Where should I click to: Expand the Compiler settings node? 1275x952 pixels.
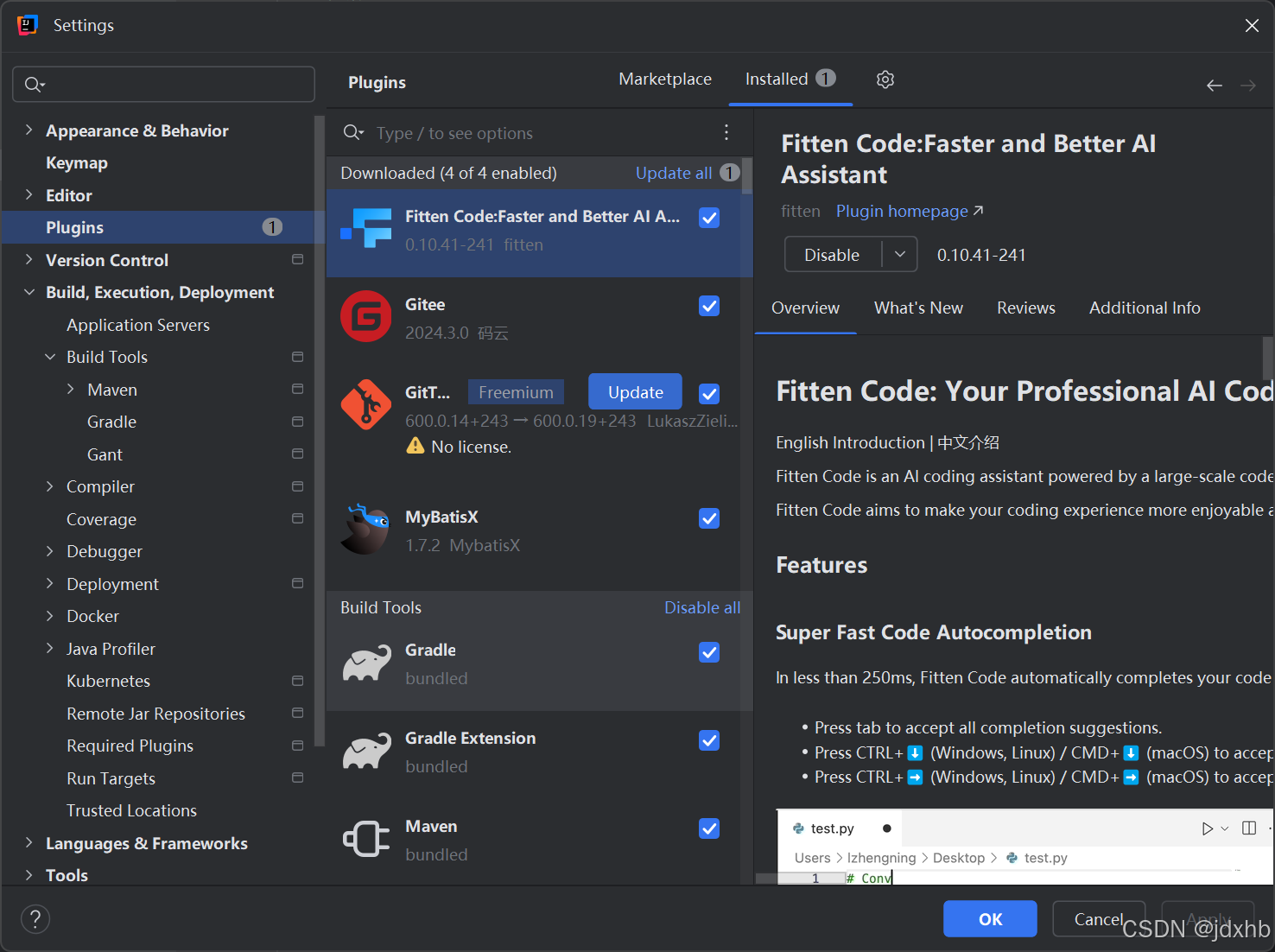pos(49,486)
